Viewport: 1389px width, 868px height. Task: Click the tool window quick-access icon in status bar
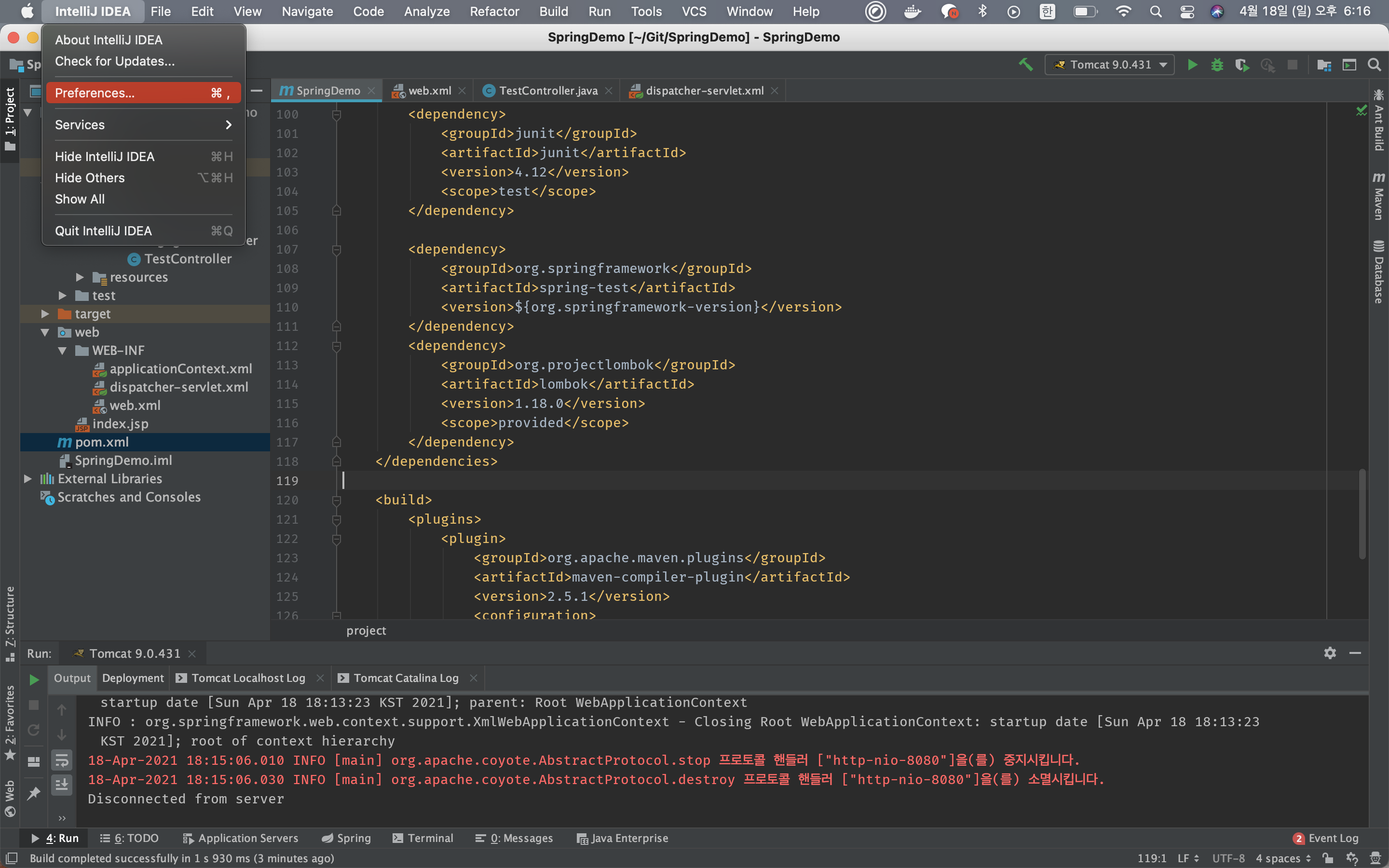click(11, 858)
